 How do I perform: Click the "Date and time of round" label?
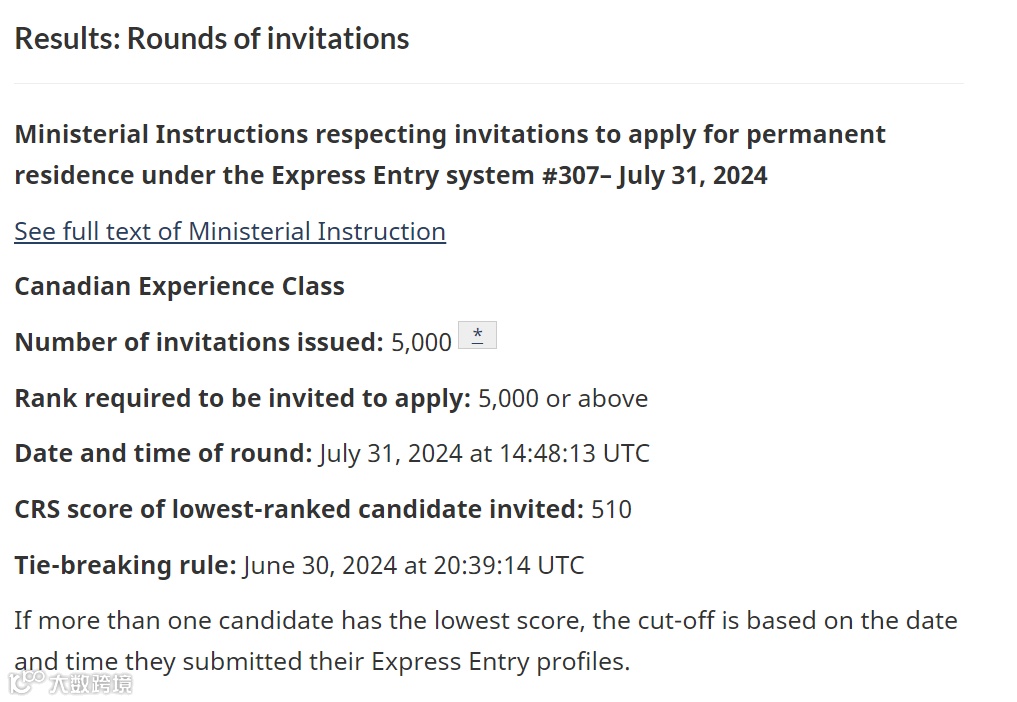click(x=163, y=454)
